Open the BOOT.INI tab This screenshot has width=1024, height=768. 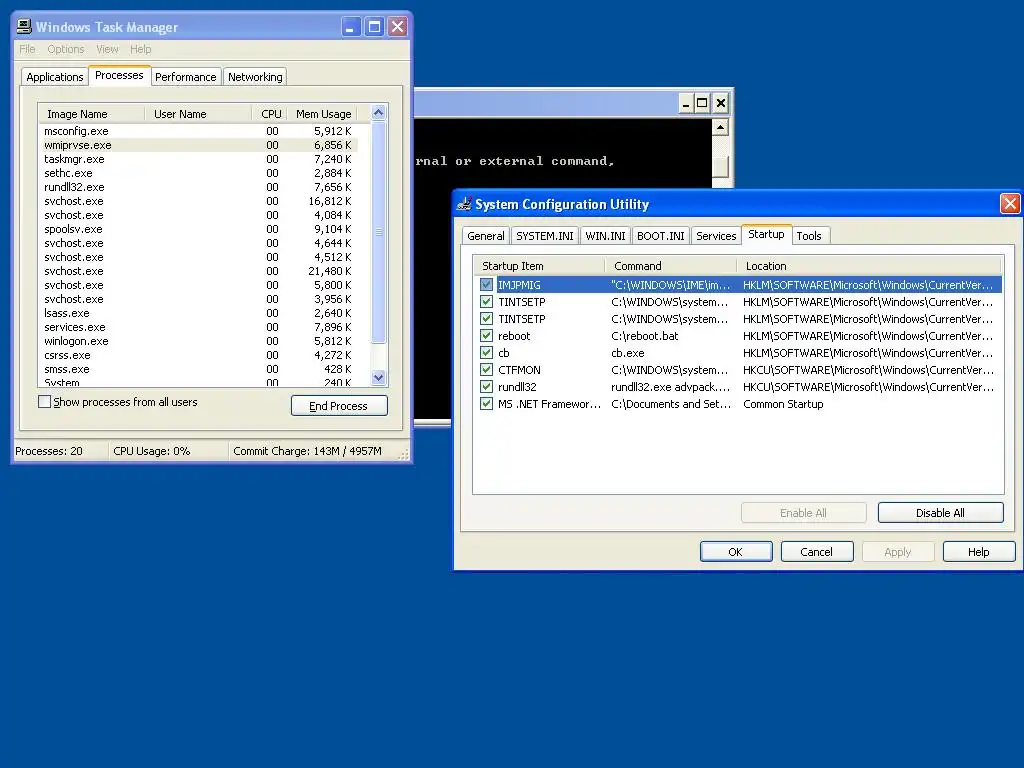coord(661,236)
